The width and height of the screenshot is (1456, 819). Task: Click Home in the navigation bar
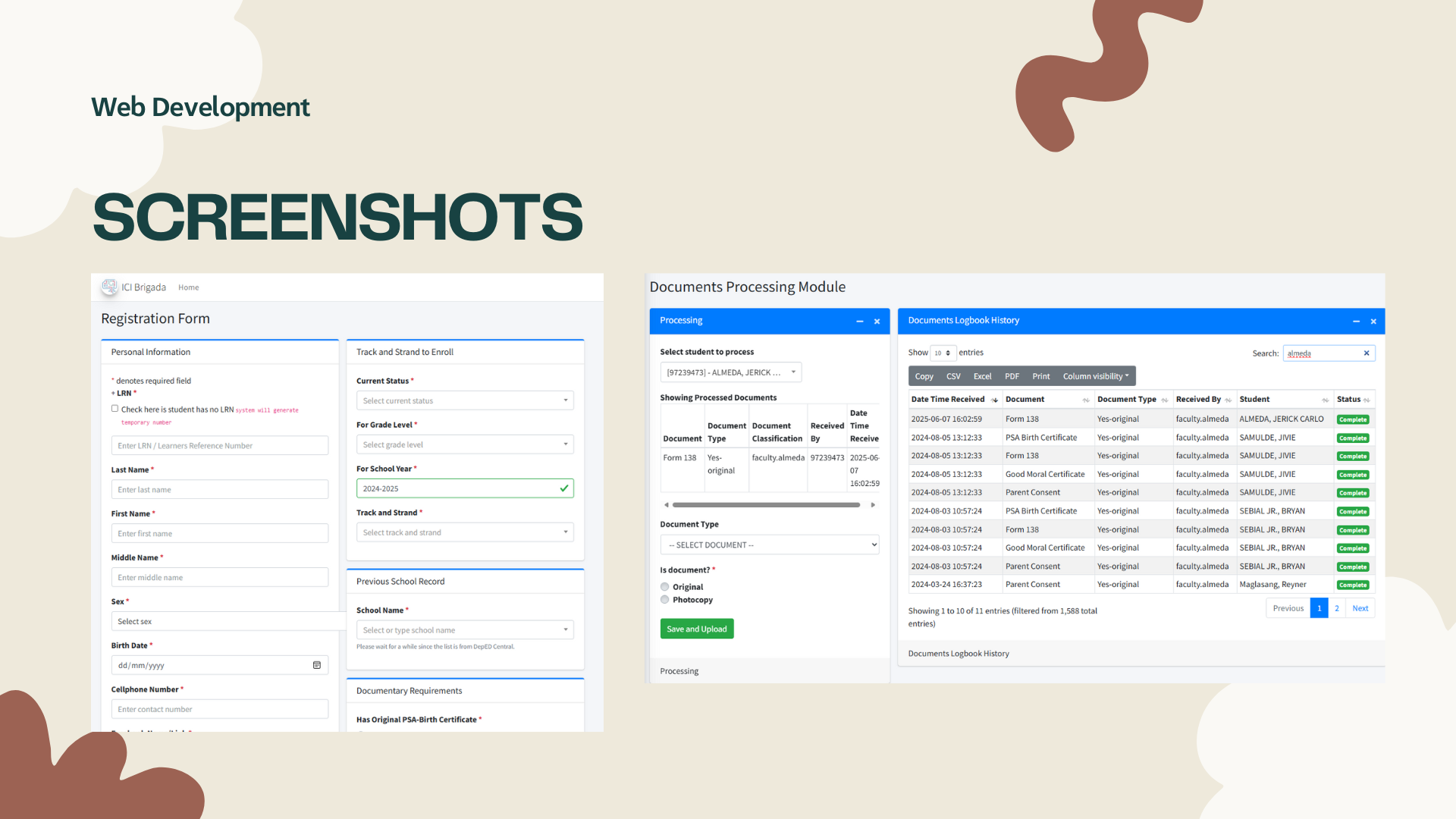coord(188,287)
